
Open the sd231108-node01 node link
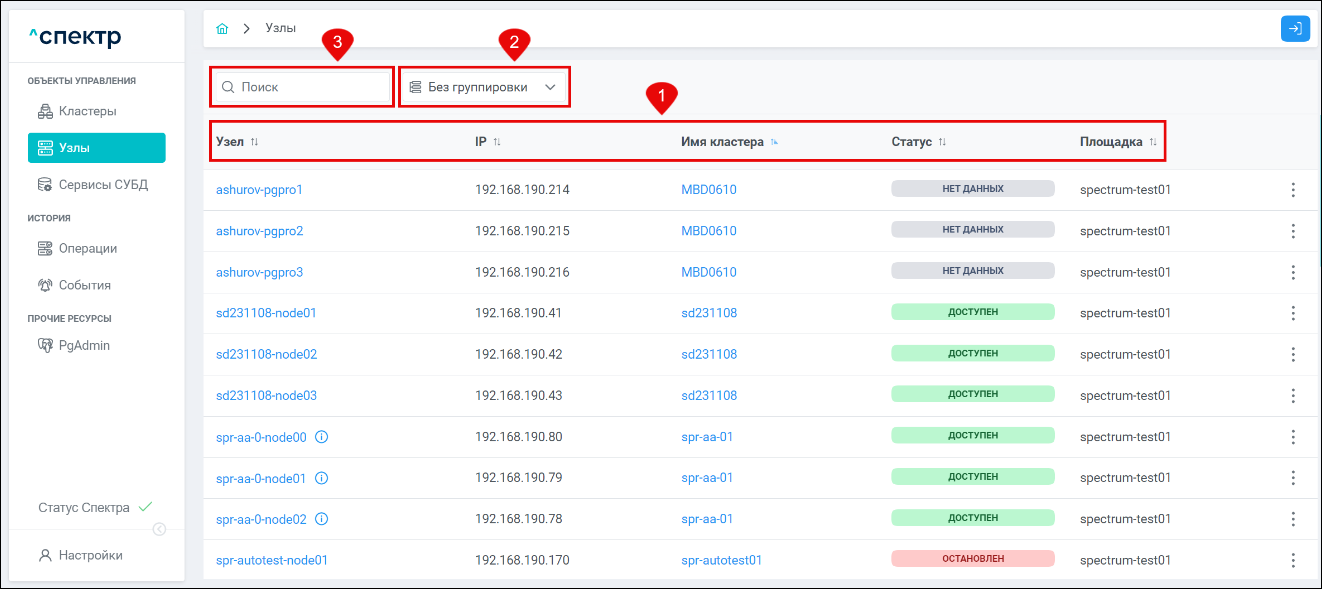click(x=266, y=313)
